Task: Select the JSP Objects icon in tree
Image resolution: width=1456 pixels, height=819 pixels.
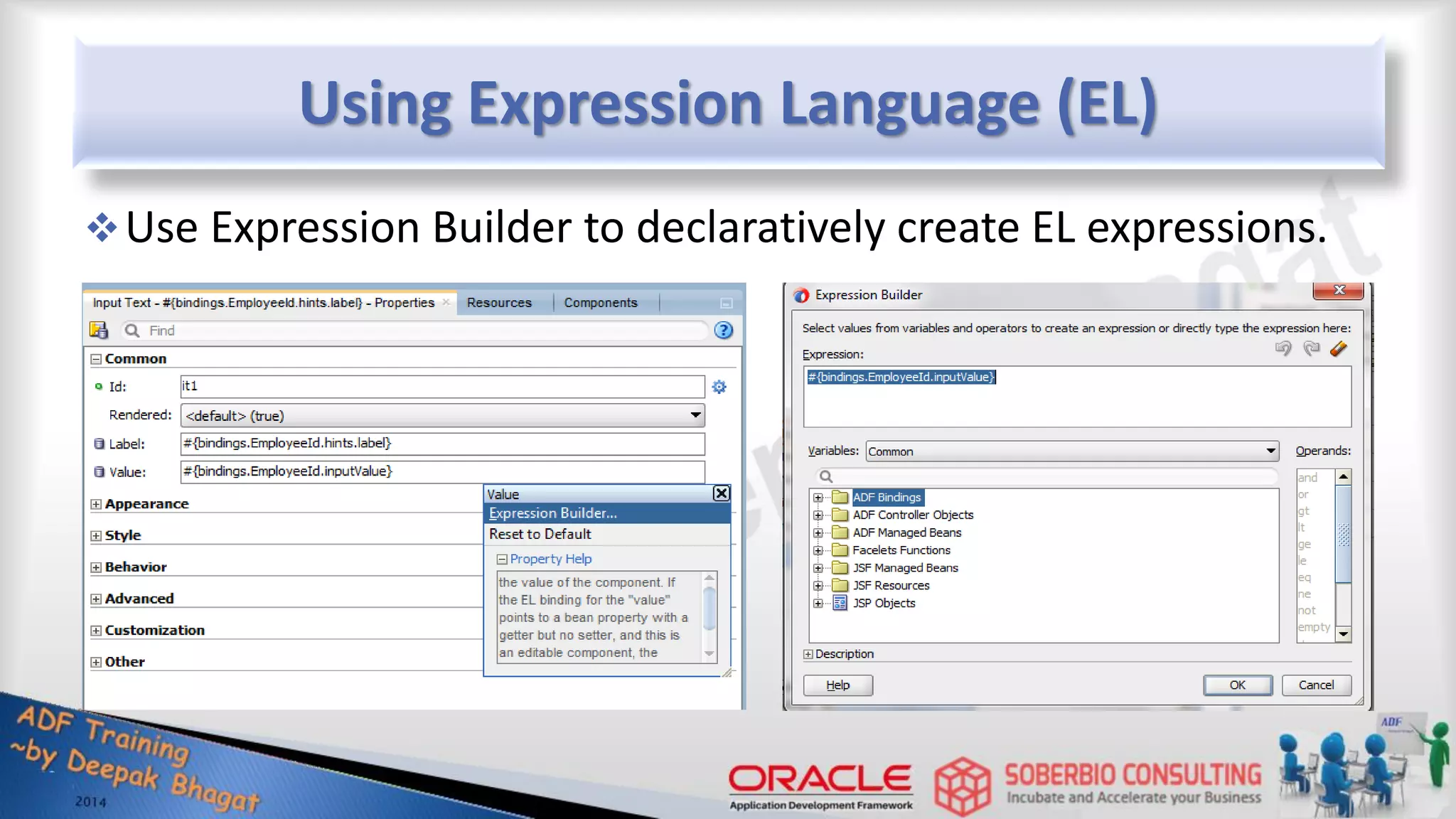Action: point(840,603)
